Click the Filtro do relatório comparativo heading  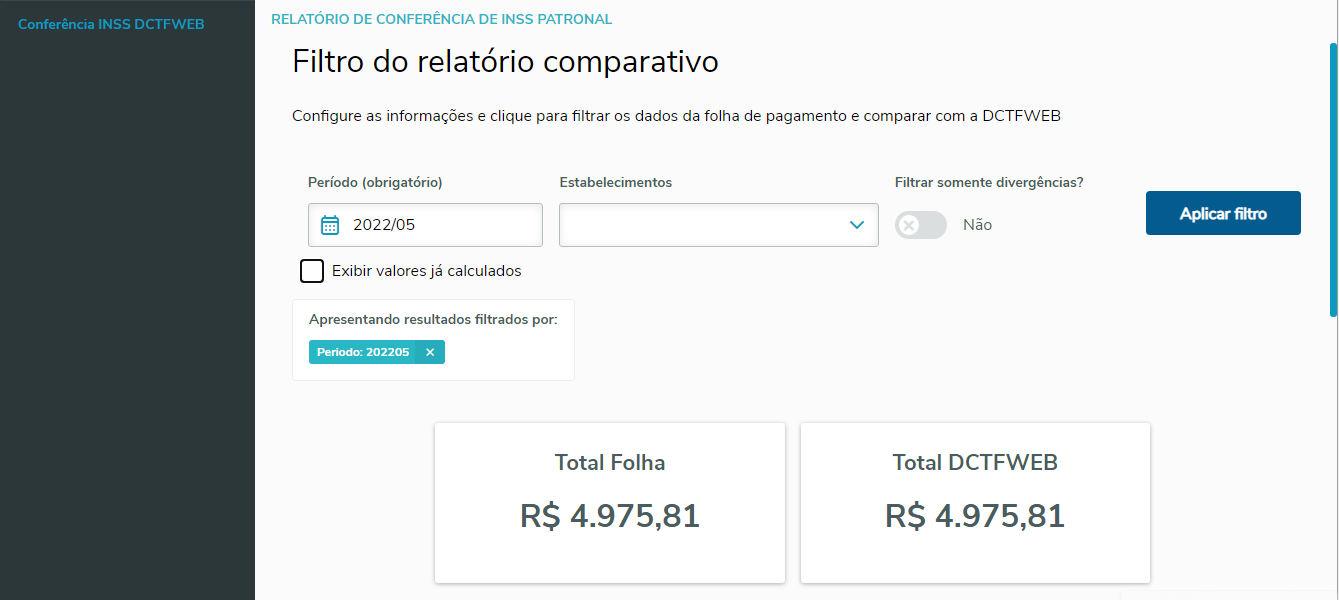[505, 61]
